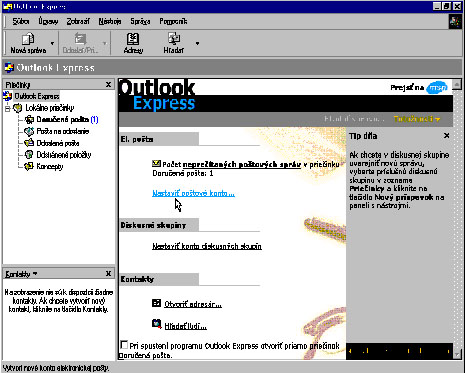The width and height of the screenshot is (465, 373).
Task: Open the Totožnosti dropdown
Action: coord(417,119)
